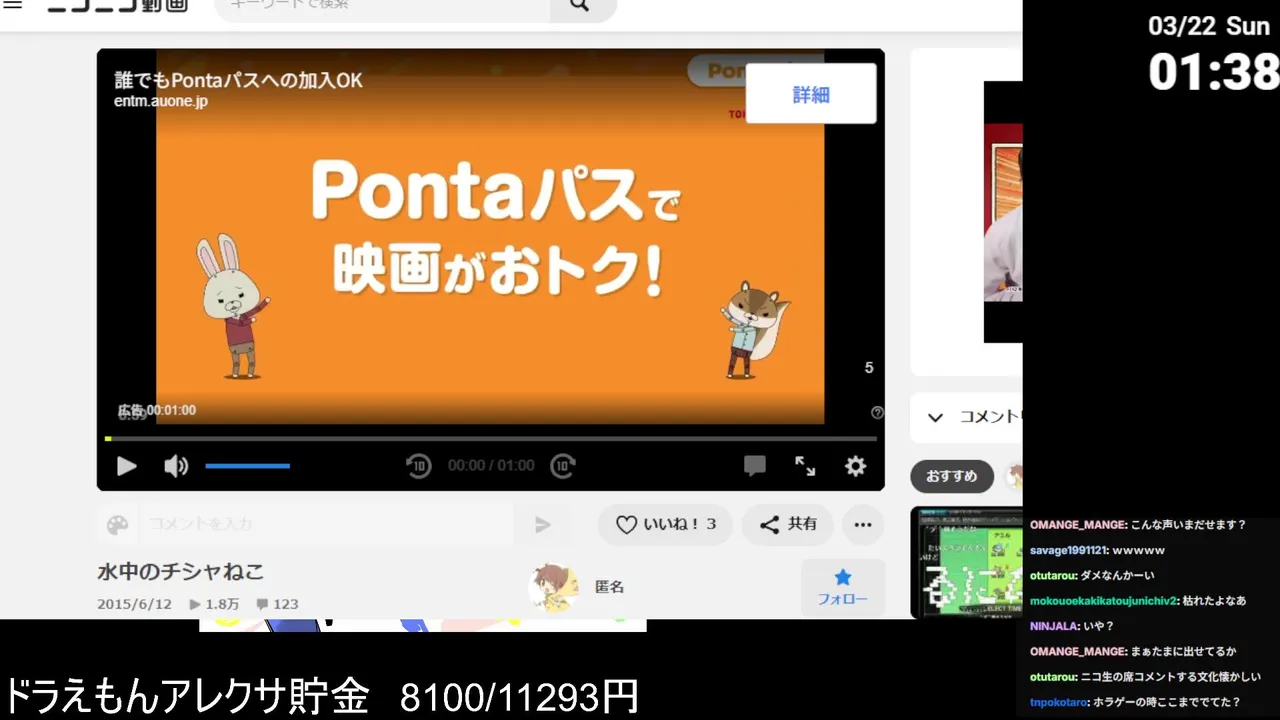Viewport: 1280px width, 720px height.
Task: Click the ad help question mark icon
Action: click(x=877, y=413)
